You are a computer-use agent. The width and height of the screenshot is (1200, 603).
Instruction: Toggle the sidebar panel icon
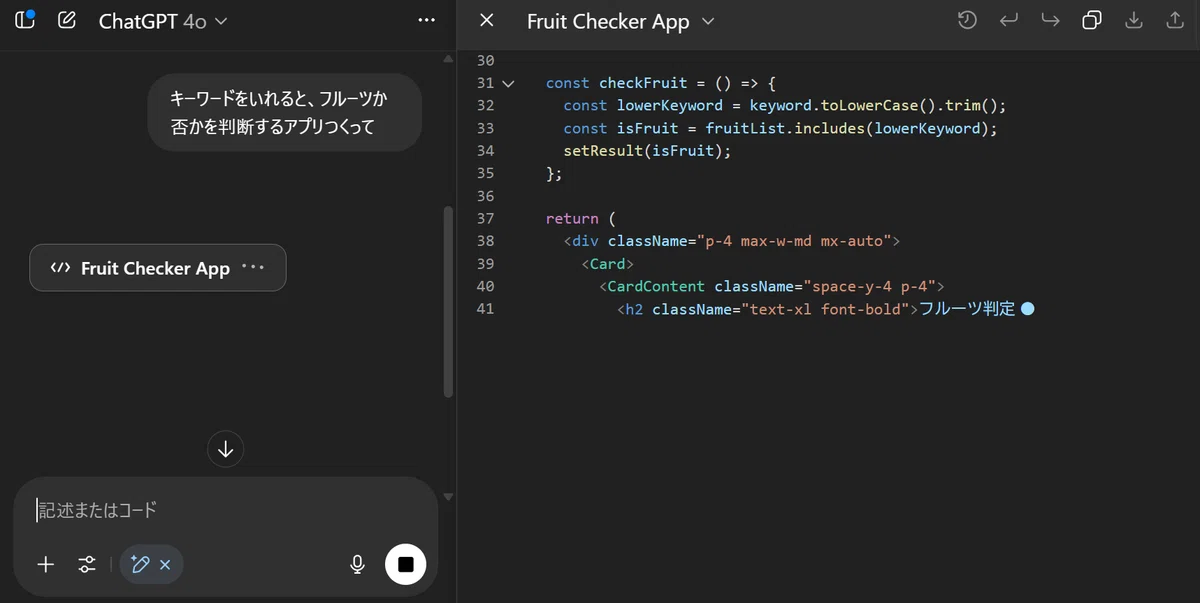click(x=25, y=19)
